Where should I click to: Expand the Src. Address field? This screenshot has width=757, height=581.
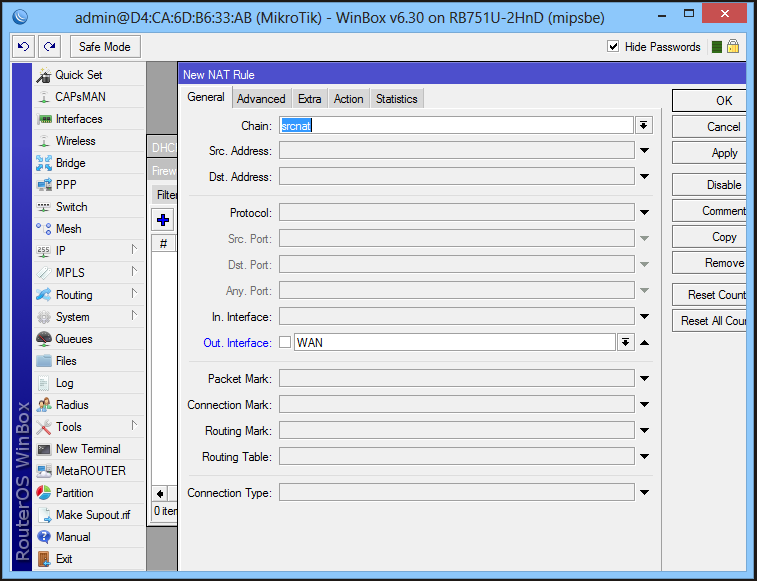click(645, 151)
